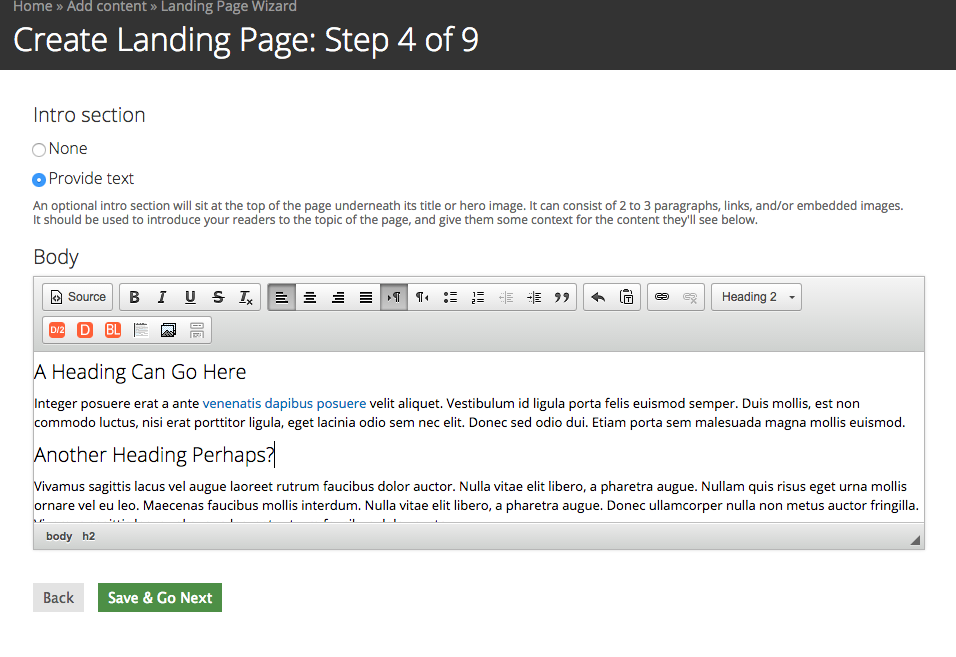Insert an image with the picture icon

coord(169,330)
